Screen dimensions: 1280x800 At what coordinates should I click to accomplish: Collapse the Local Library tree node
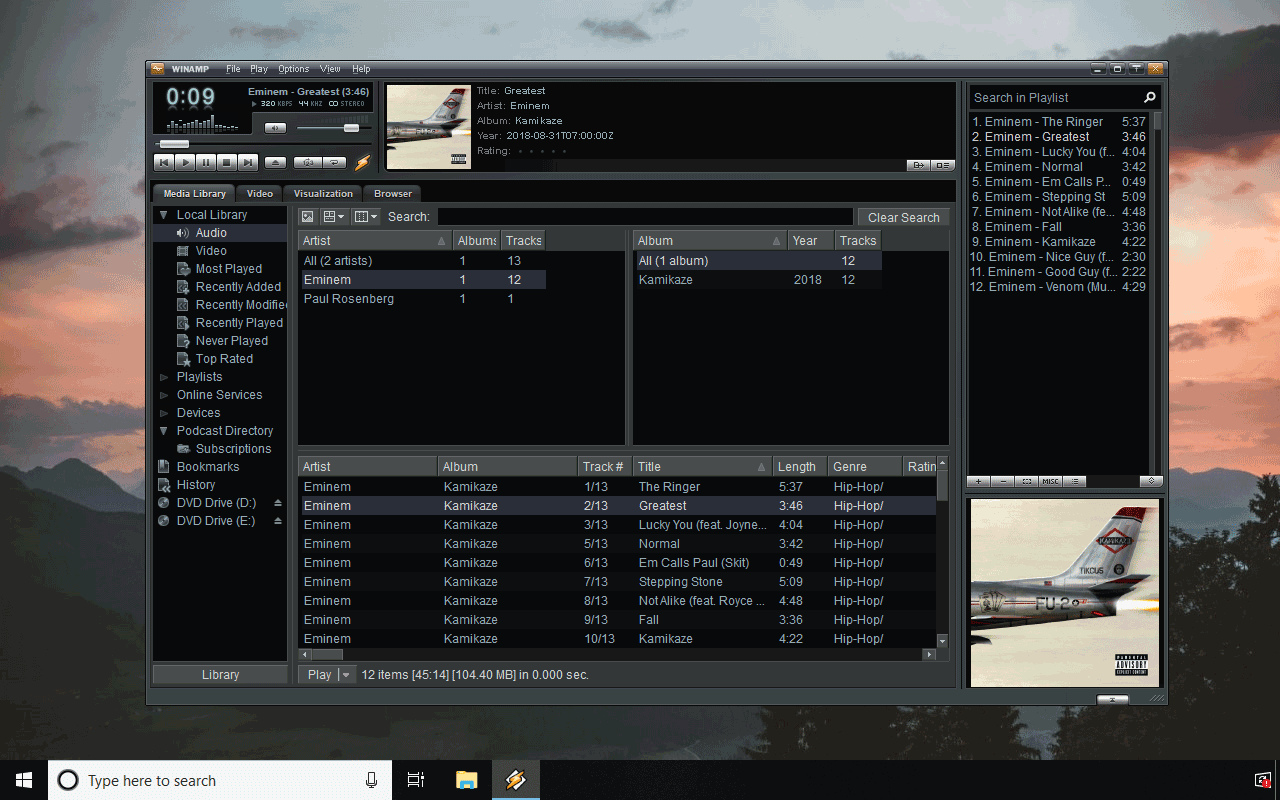tap(164, 215)
